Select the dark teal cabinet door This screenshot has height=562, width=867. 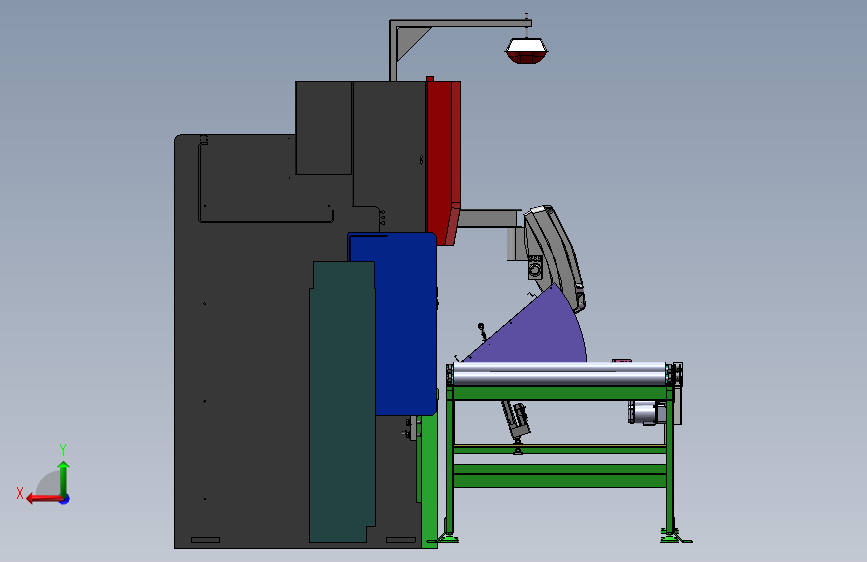[342, 402]
